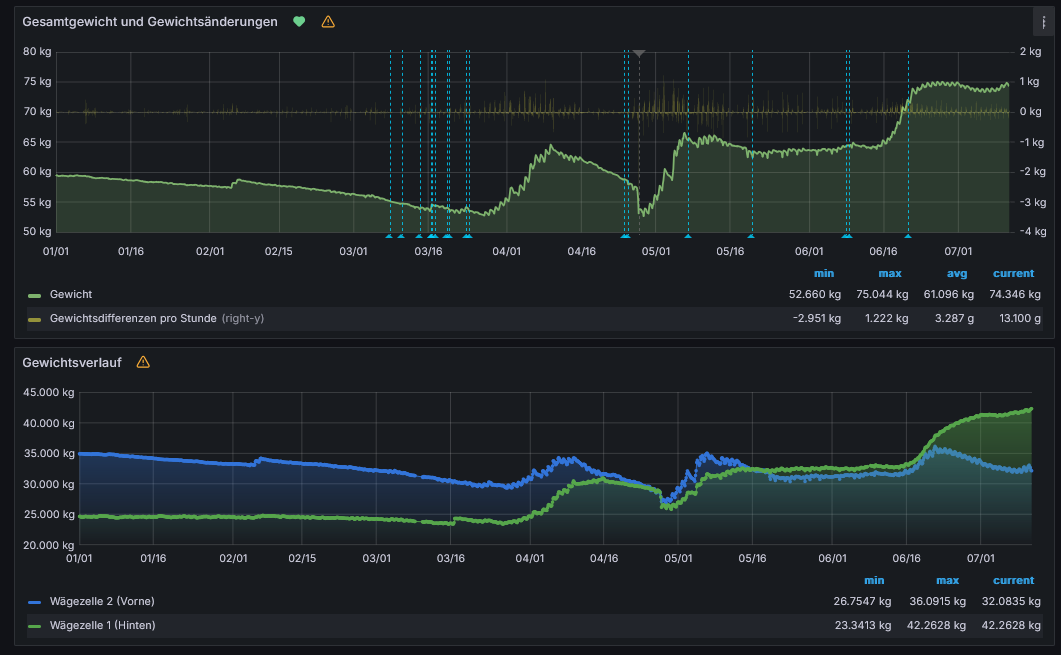Viewport: 1061px width, 655px height.
Task: Sort the first legend by min column
Action: (x=823, y=273)
